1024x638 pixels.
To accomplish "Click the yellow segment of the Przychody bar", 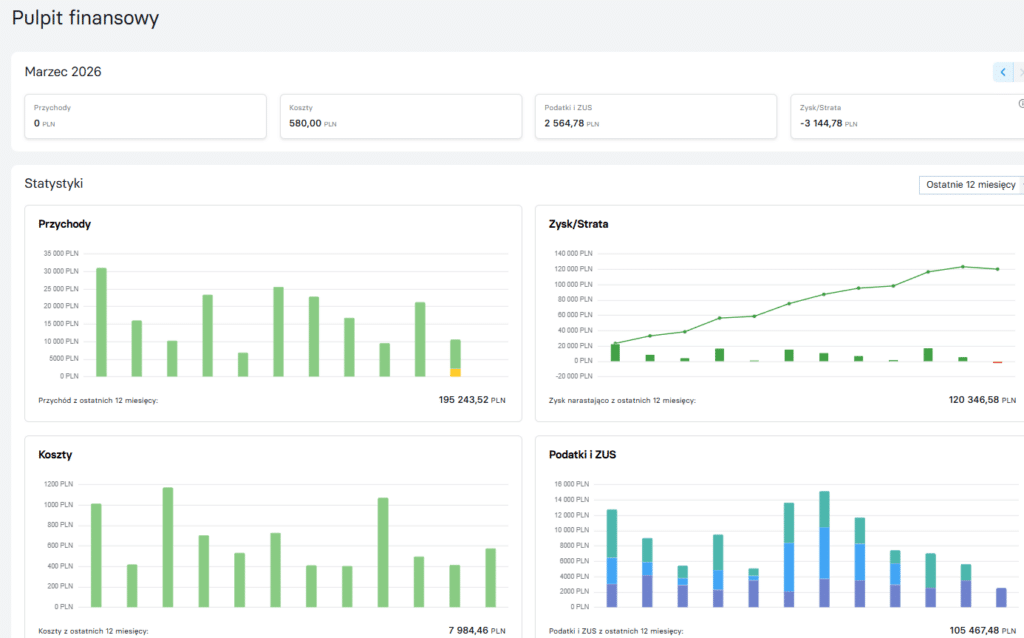I will pyautogui.click(x=455, y=372).
